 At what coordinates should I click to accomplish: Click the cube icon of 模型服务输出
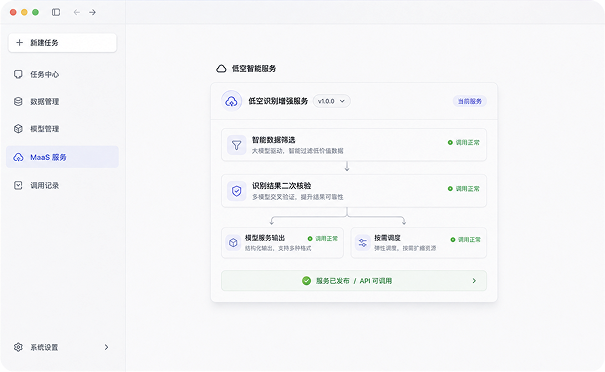pyautogui.click(x=233, y=243)
